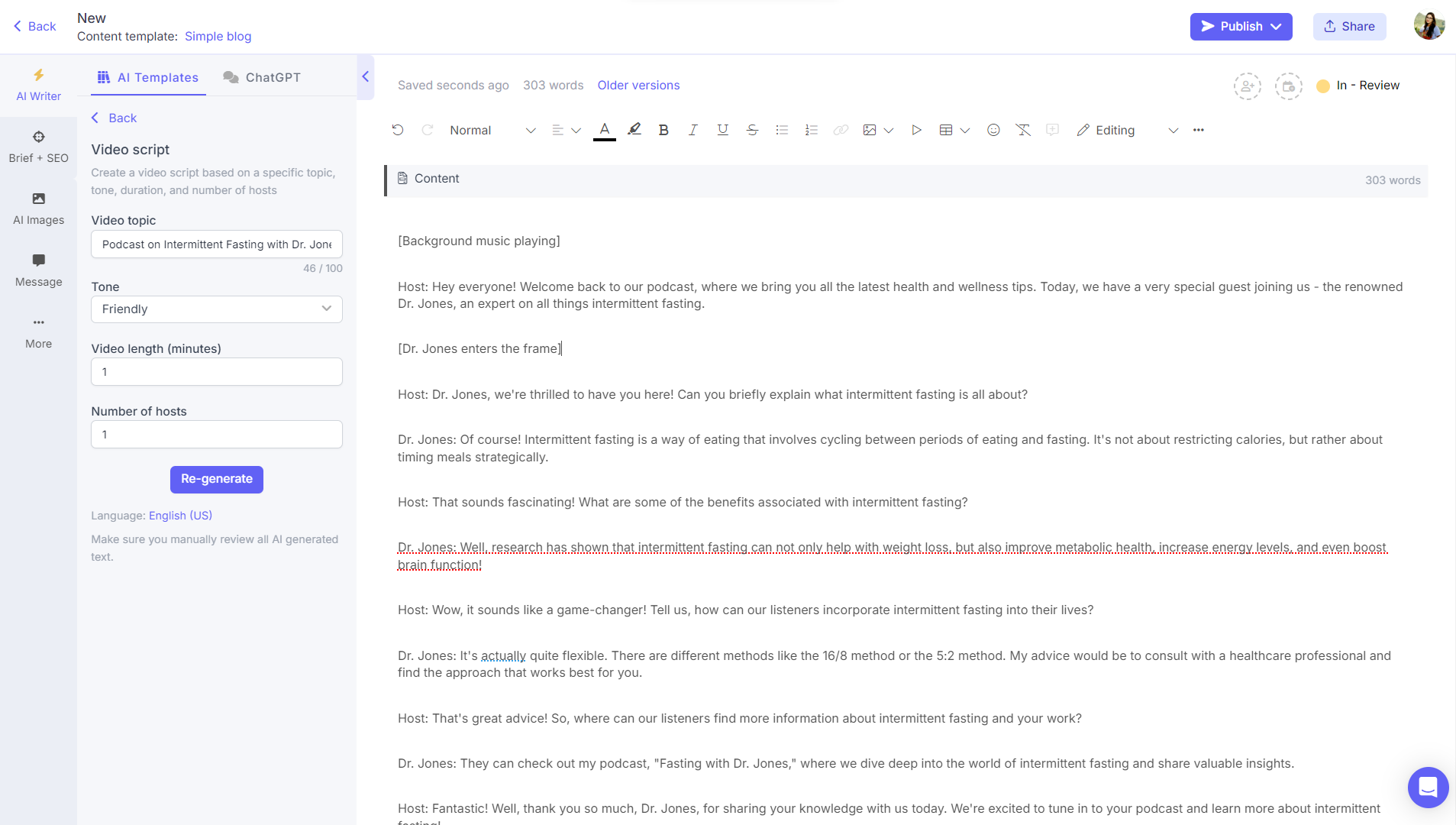Image resolution: width=1456 pixels, height=825 pixels.
Task: Click the set due date calendar icon
Action: (x=1289, y=86)
